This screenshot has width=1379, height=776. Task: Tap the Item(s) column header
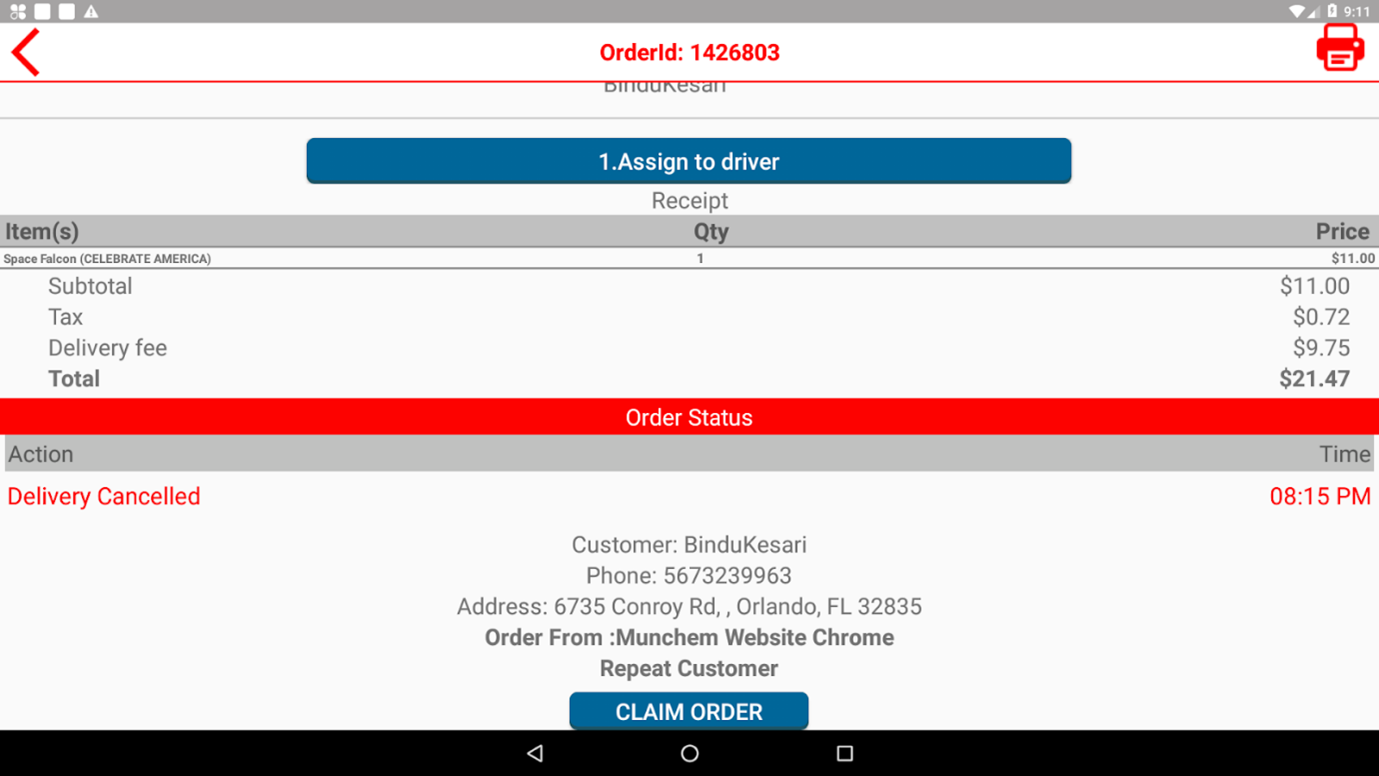coord(42,231)
